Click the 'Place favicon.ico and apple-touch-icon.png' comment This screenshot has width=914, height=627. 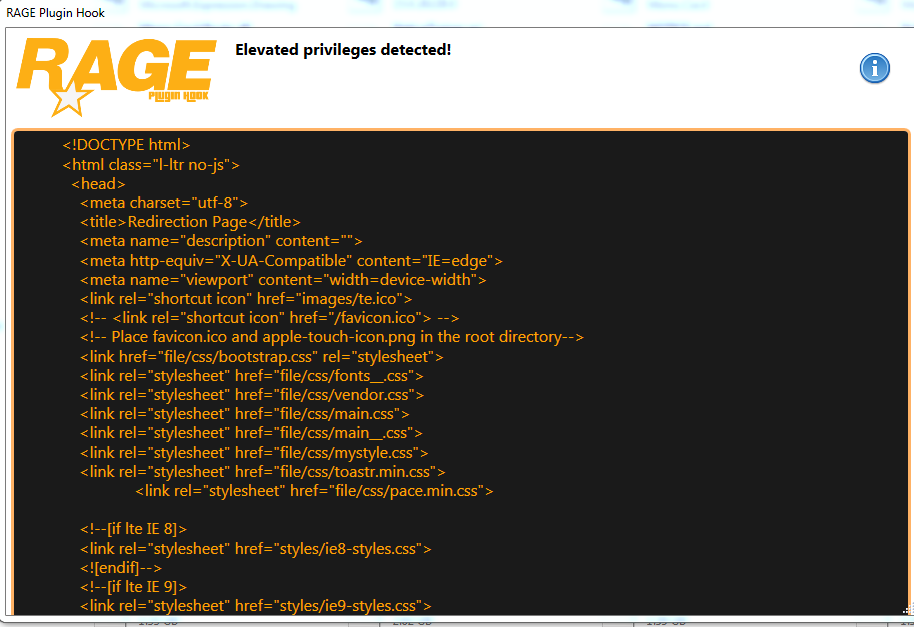click(332, 337)
